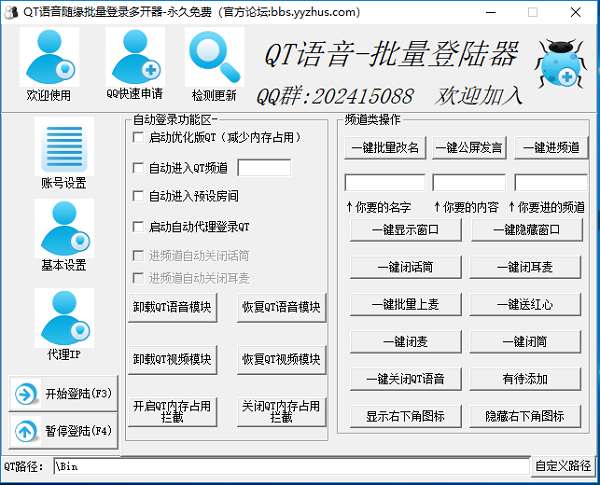Focus the 你要的内容 input field
Image resolution: width=600 pixels, height=485 pixels.
pyautogui.click(x=469, y=182)
